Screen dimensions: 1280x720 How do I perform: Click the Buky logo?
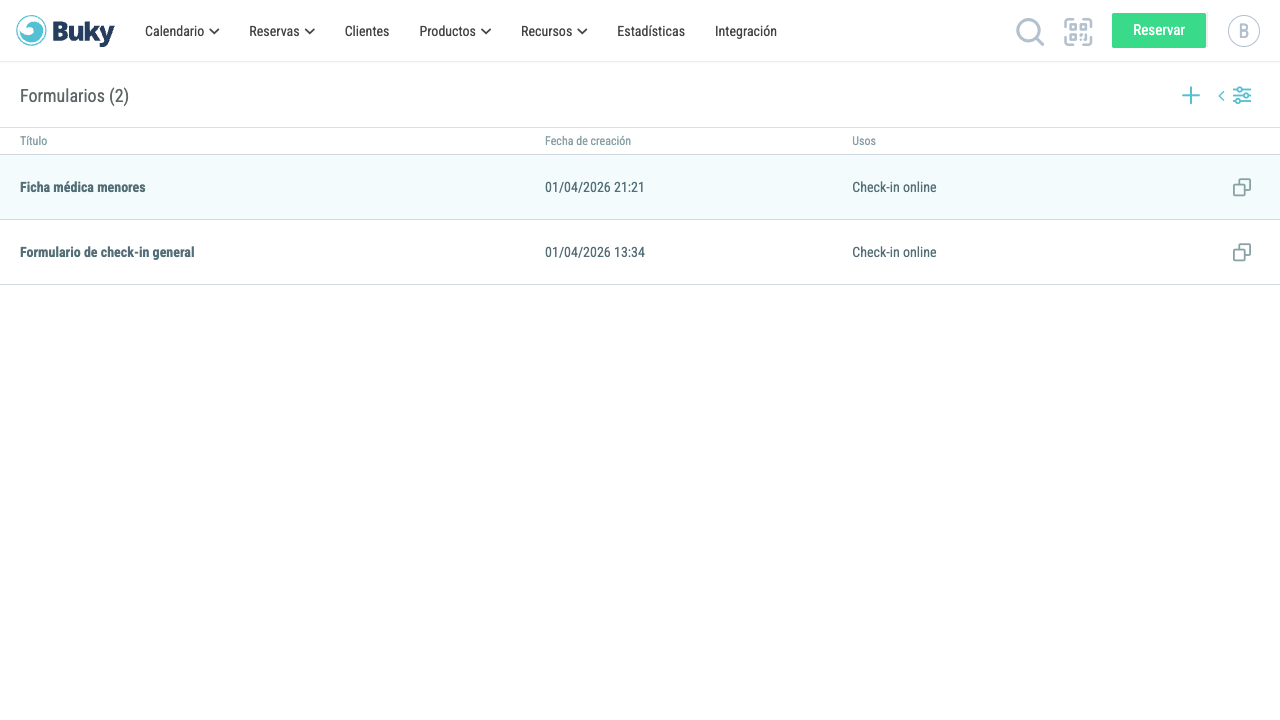(x=65, y=31)
